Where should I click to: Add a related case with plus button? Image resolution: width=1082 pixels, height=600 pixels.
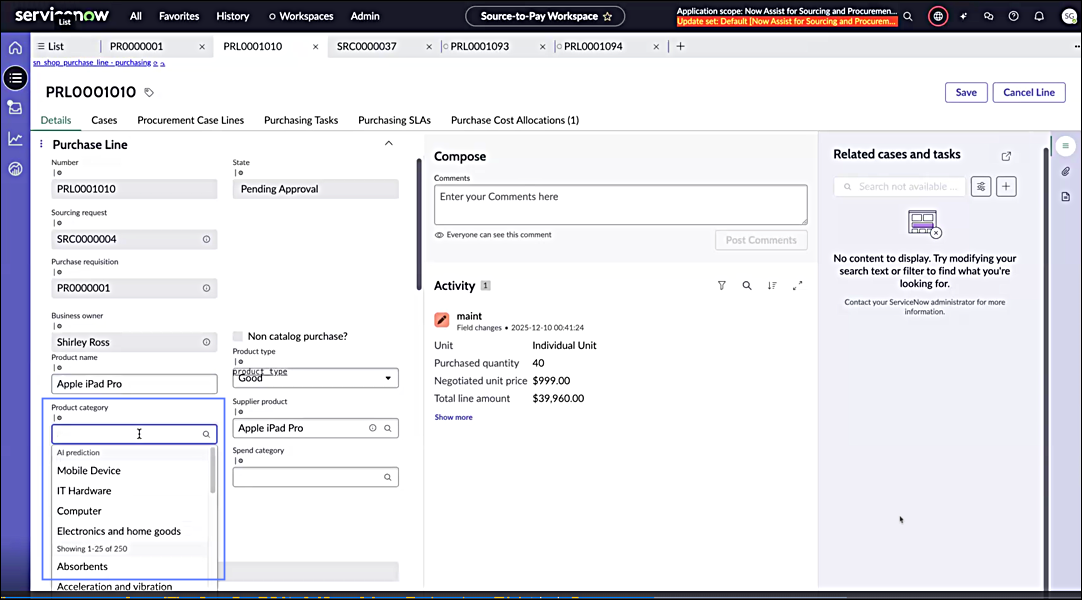pos(1006,186)
